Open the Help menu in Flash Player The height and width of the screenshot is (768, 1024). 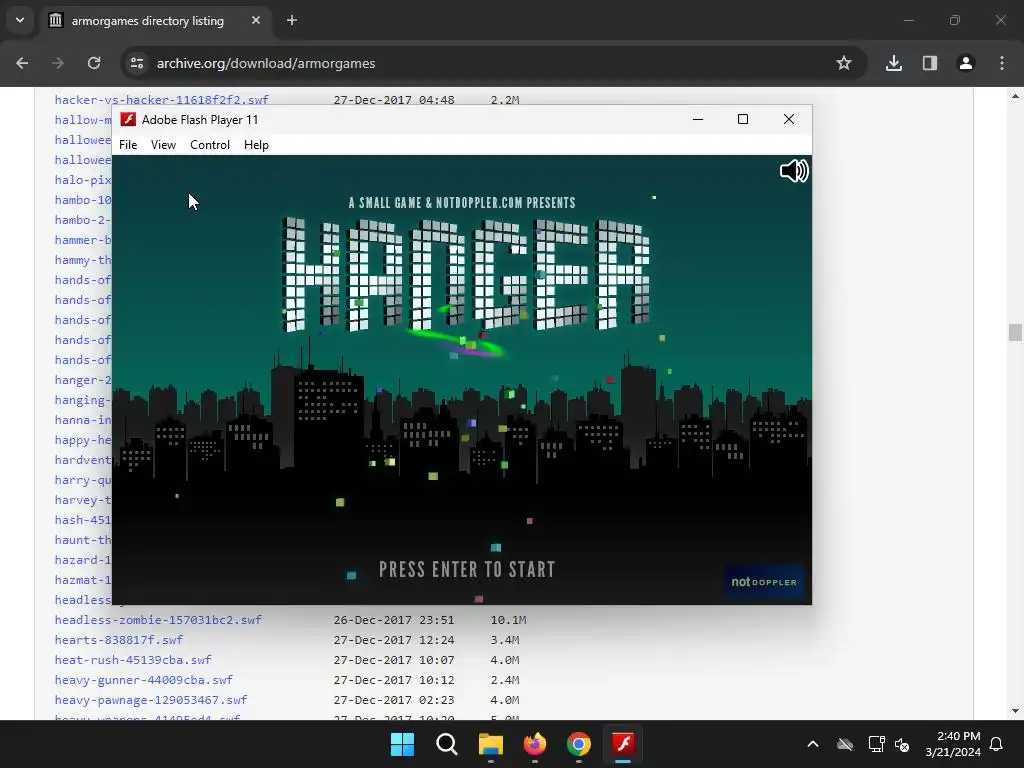[256, 145]
